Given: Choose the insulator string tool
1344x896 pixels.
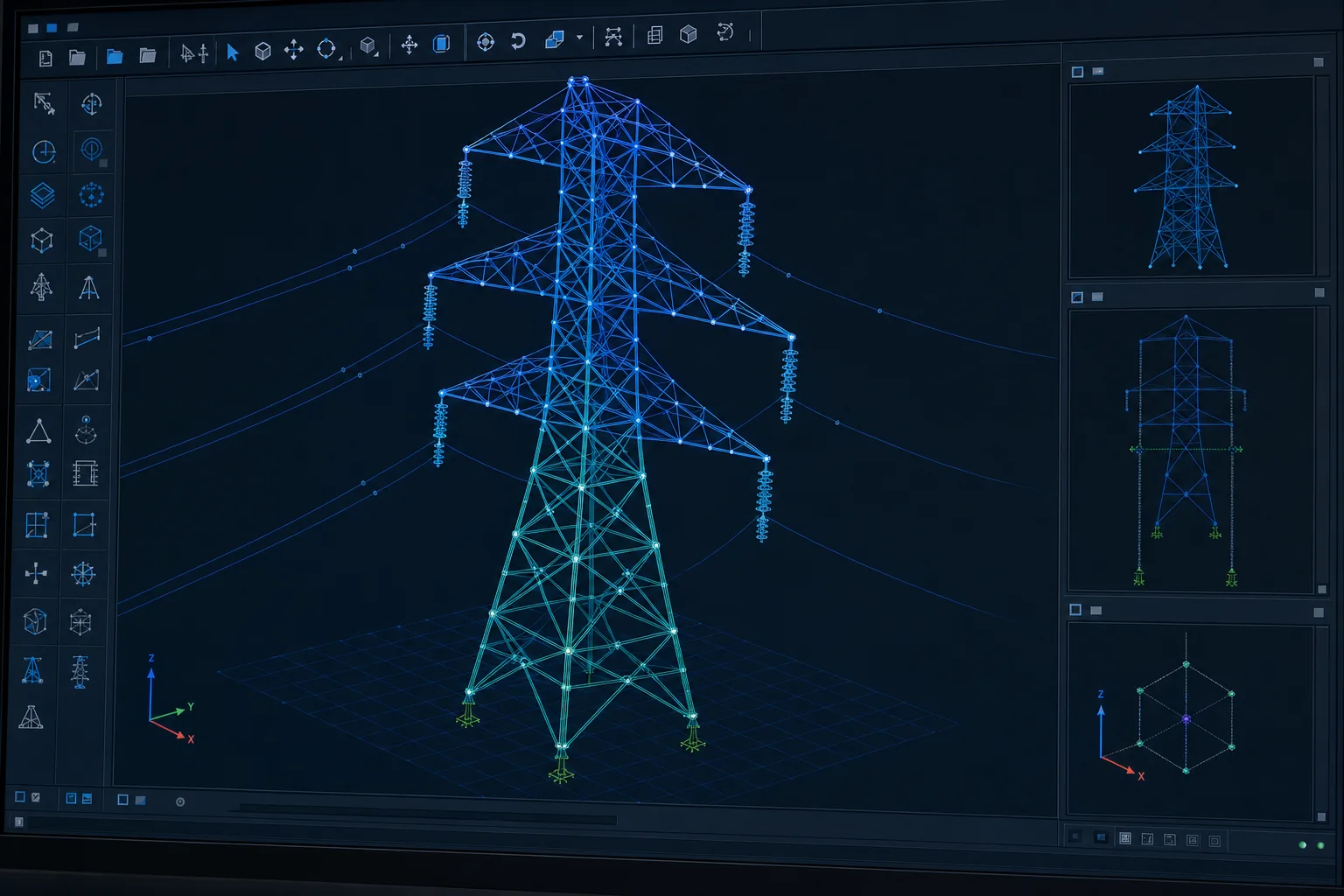Looking at the screenshot, I should point(80,671).
